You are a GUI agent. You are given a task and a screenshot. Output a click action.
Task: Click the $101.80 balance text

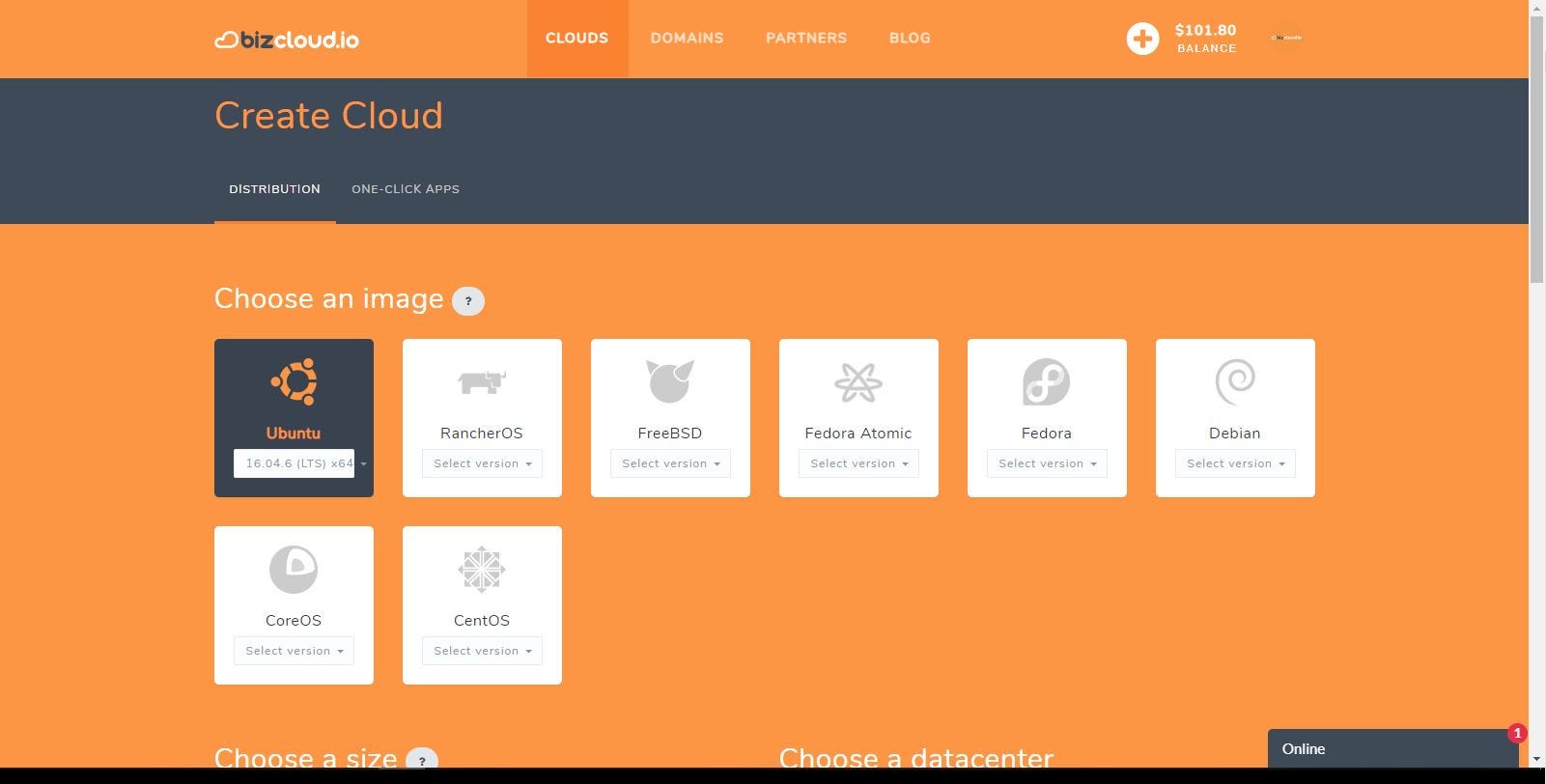pyautogui.click(x=1205, y=30)
